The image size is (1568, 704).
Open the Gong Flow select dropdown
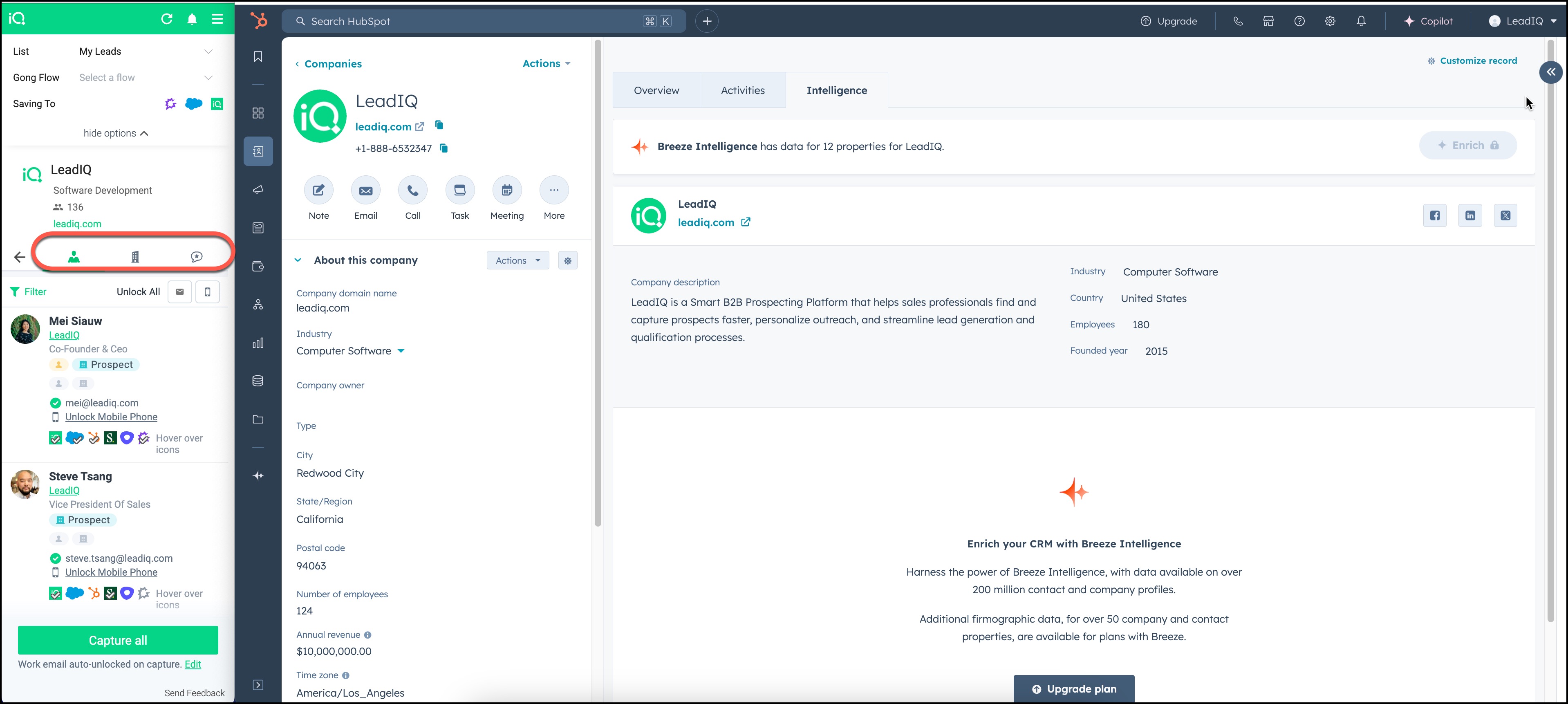pyautogui.click(x=146, y=78)
